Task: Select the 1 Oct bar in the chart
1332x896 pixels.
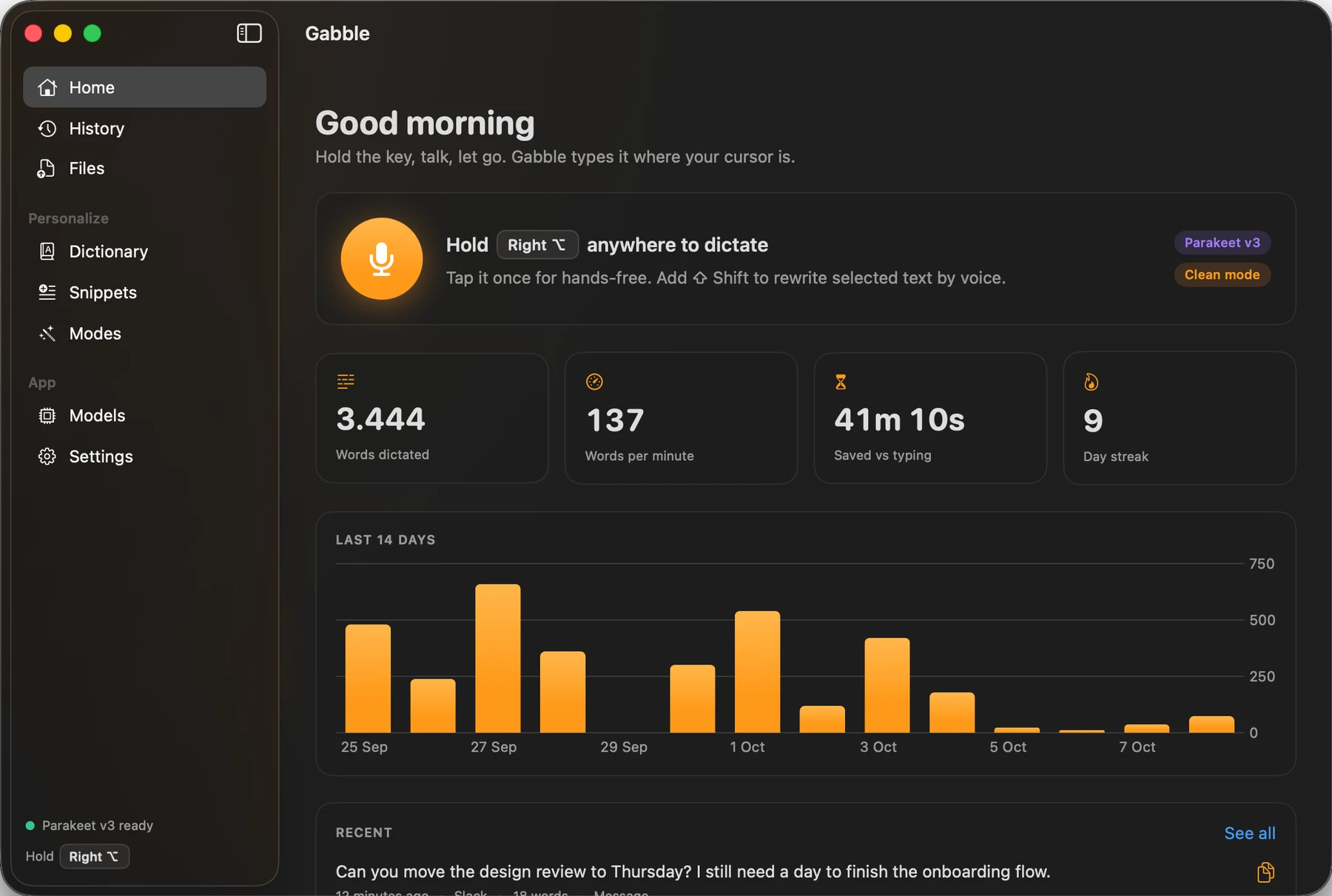Action: tap(758, 672)
